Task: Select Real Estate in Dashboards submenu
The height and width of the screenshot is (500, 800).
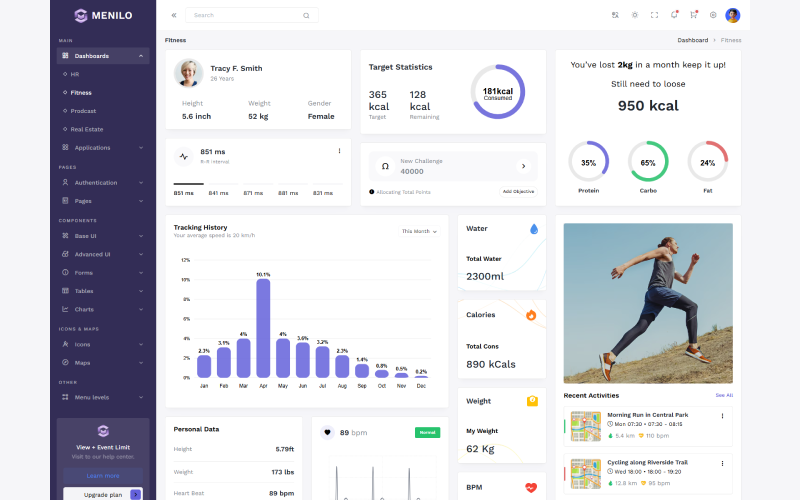Action: click(86, 129)
